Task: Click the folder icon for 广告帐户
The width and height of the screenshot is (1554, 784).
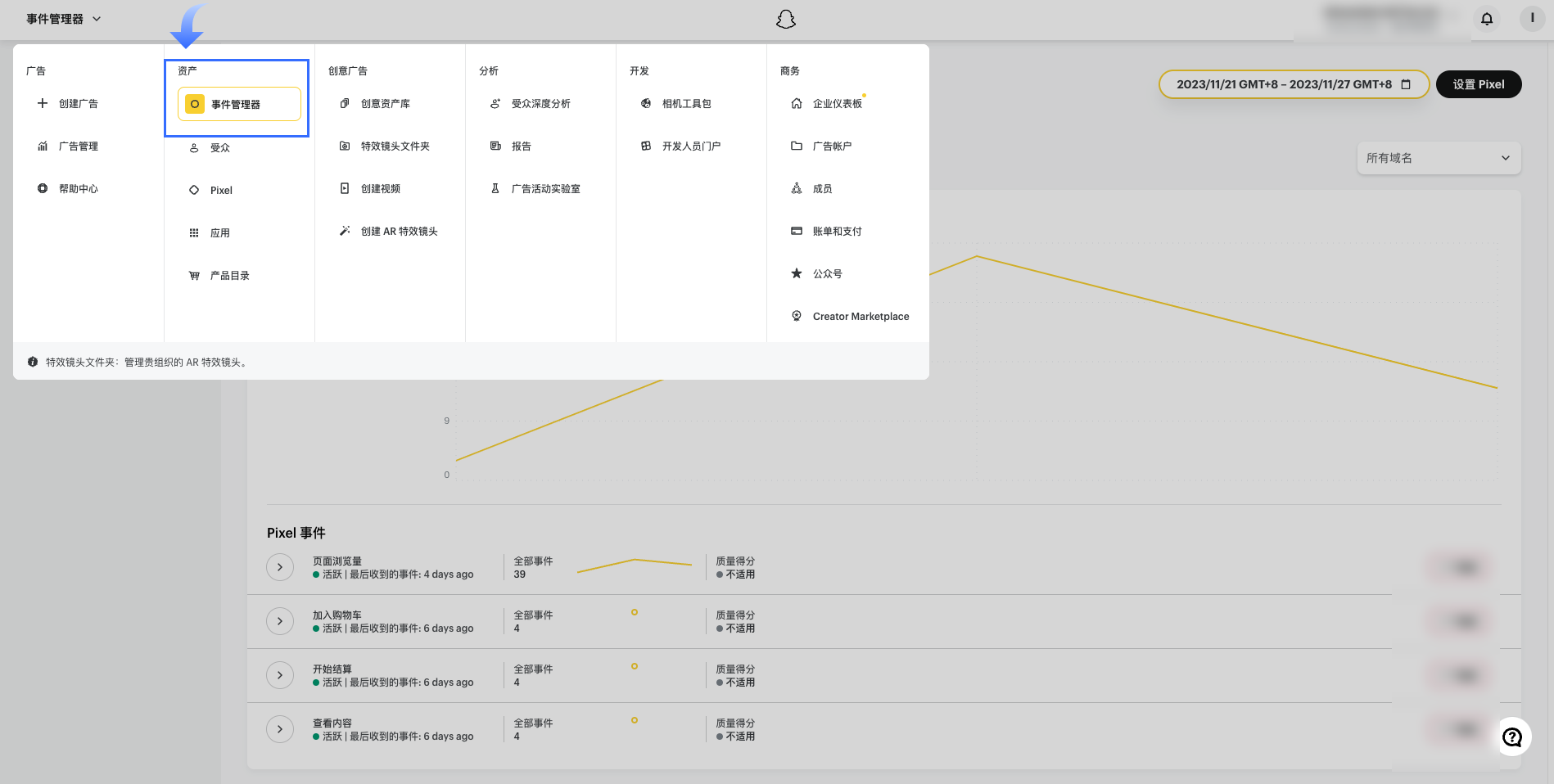Action: [797, 146]
